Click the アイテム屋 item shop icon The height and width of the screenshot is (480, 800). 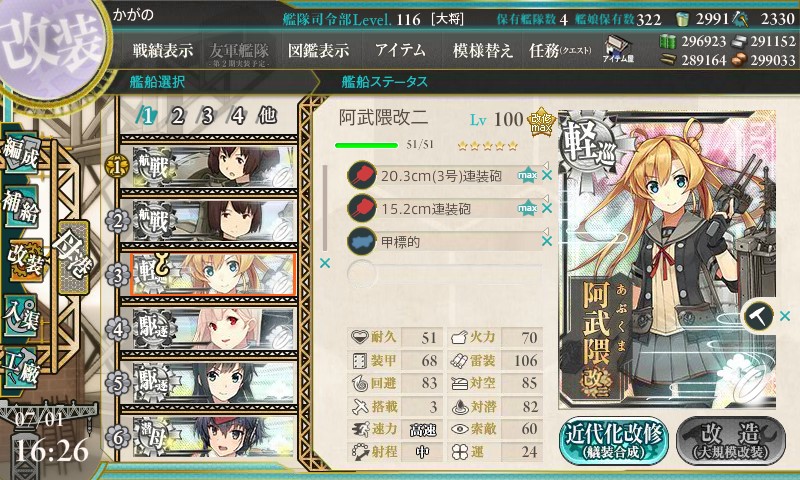click(618, 49)
